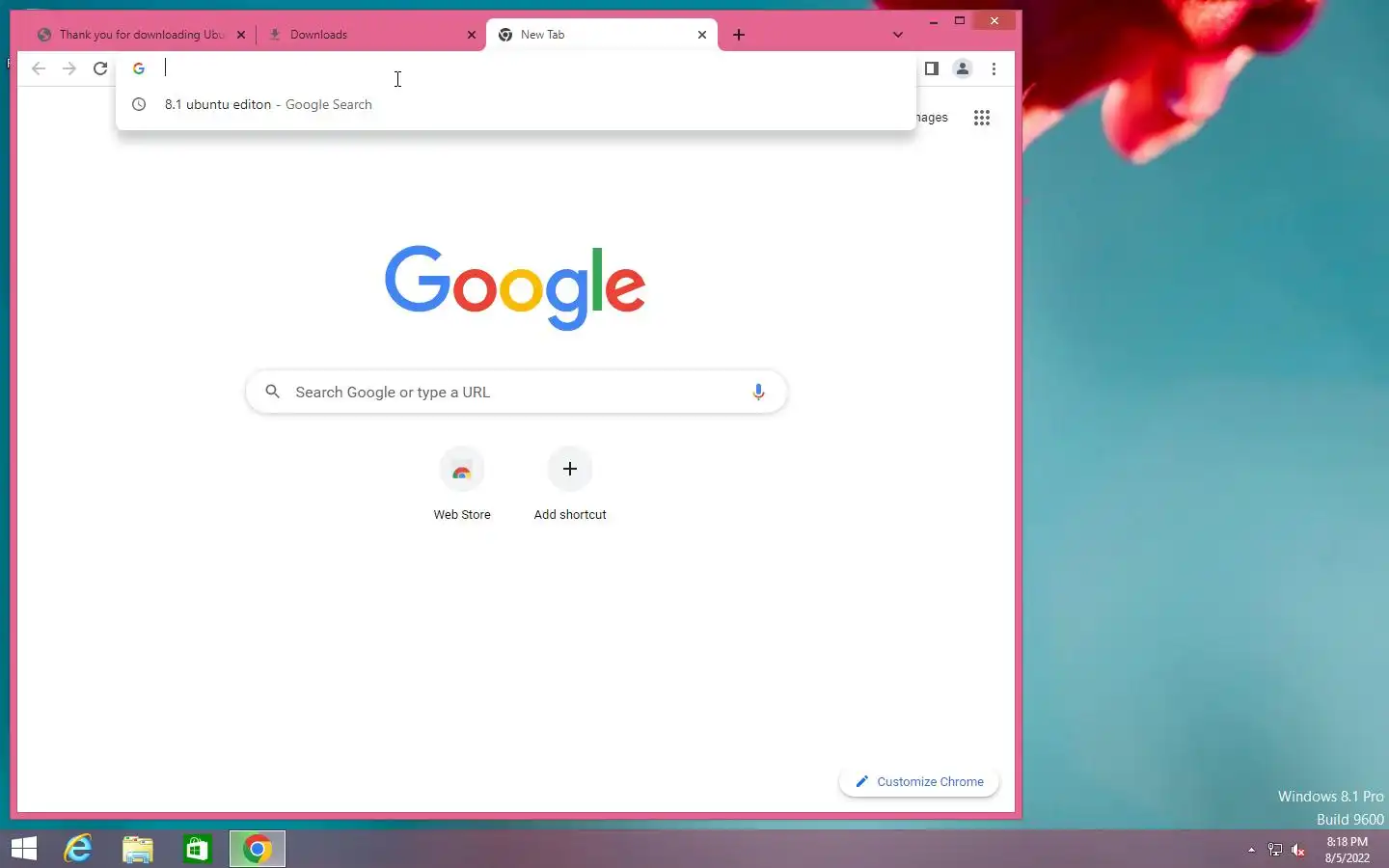Switch to the Downloads tab
The height and width of the screenshot is (868, 1389).
371,35
